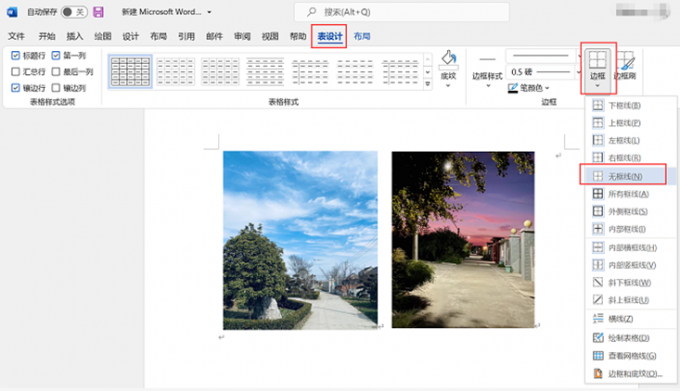Uncheck the 标题行 checkbox

16,55
